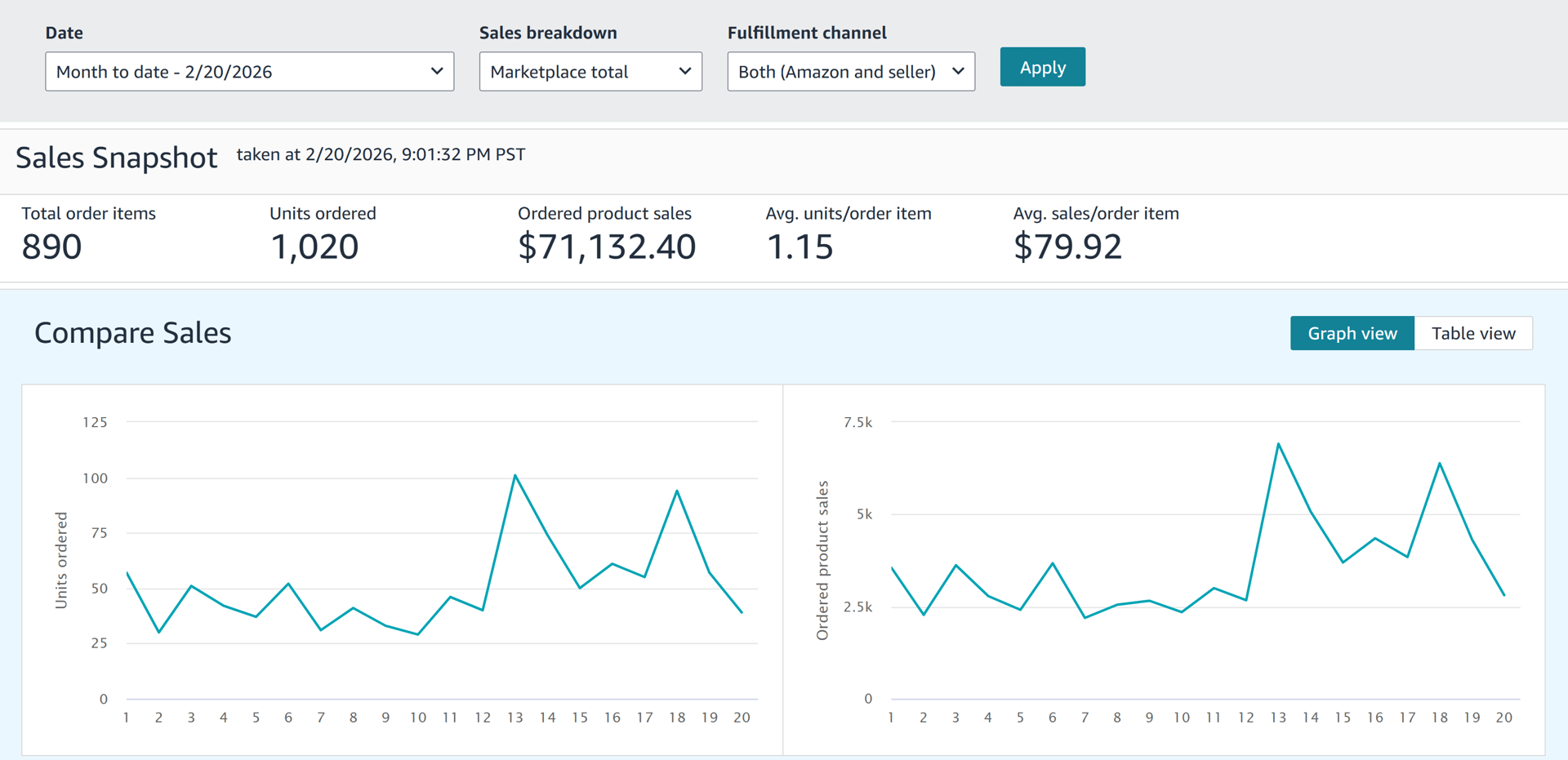Click the $71,132.40 ordered product sales figure

point(607,247)
